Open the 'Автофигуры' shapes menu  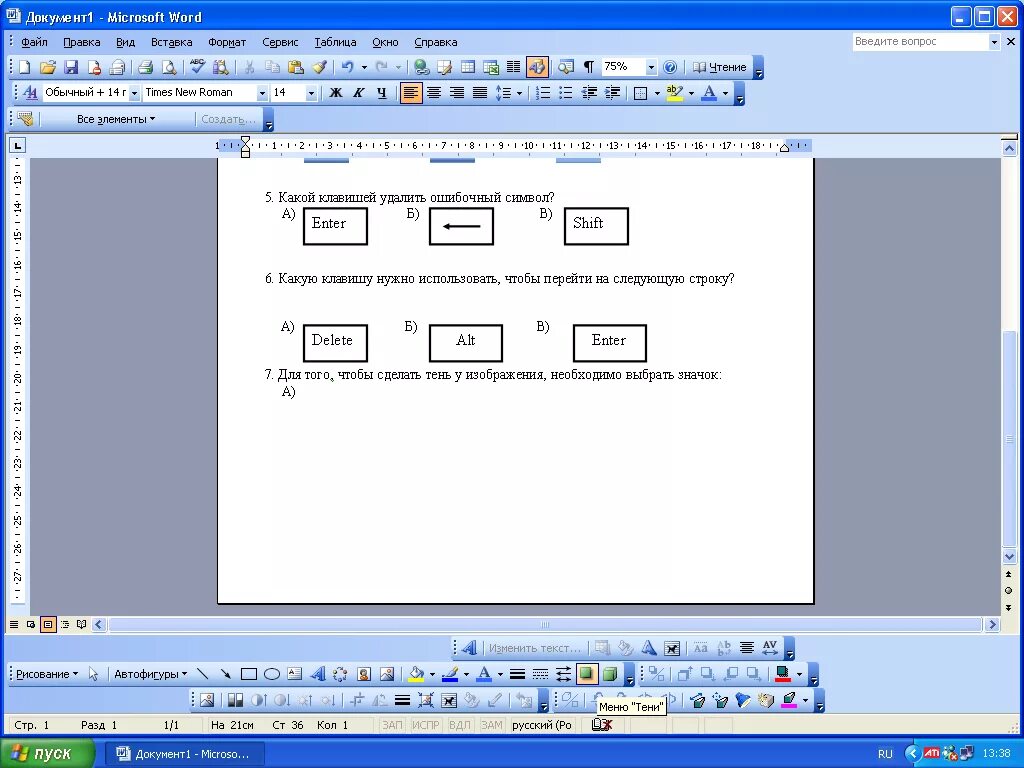pyautogui.click(x=151, y=674)
